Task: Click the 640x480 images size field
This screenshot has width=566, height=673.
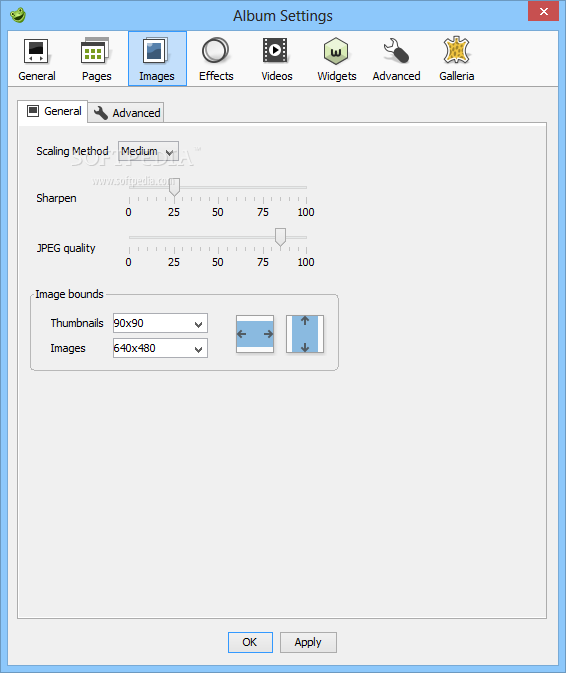Action: [160, 348]
